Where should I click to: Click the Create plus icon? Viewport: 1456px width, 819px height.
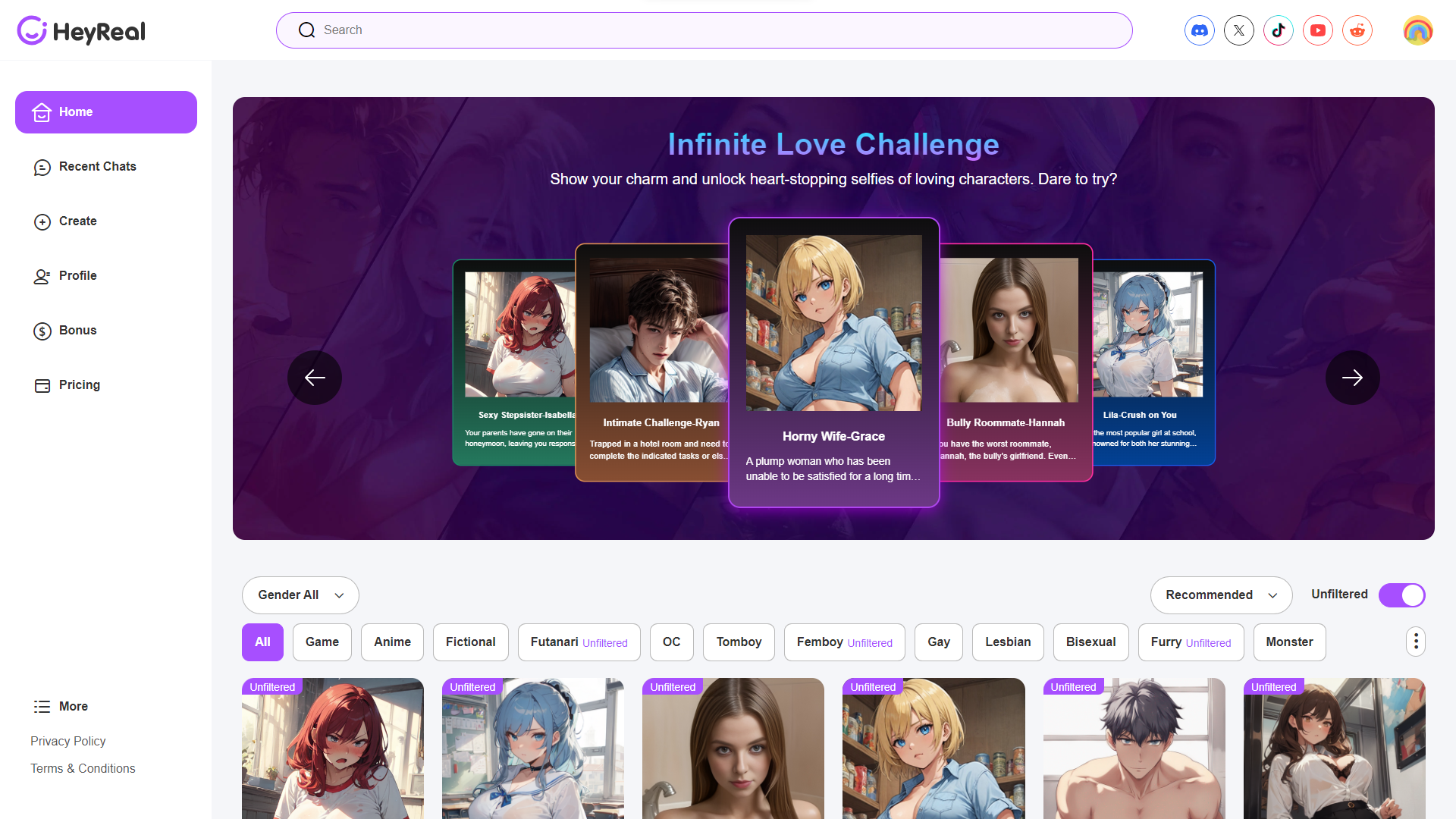click(42, 221)
